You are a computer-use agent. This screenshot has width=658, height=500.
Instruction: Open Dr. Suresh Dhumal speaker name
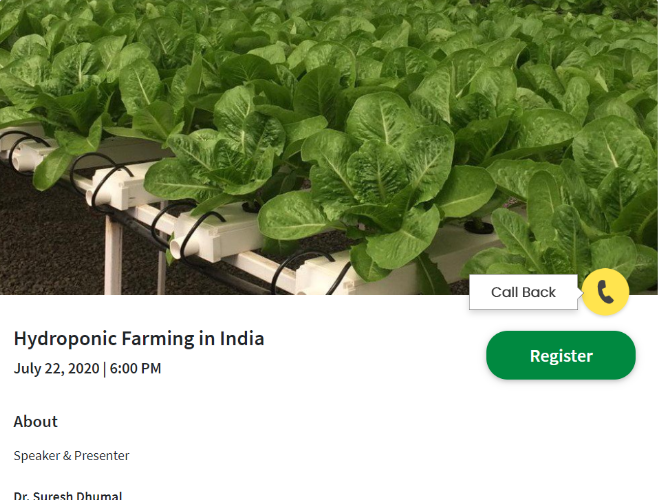68,495
